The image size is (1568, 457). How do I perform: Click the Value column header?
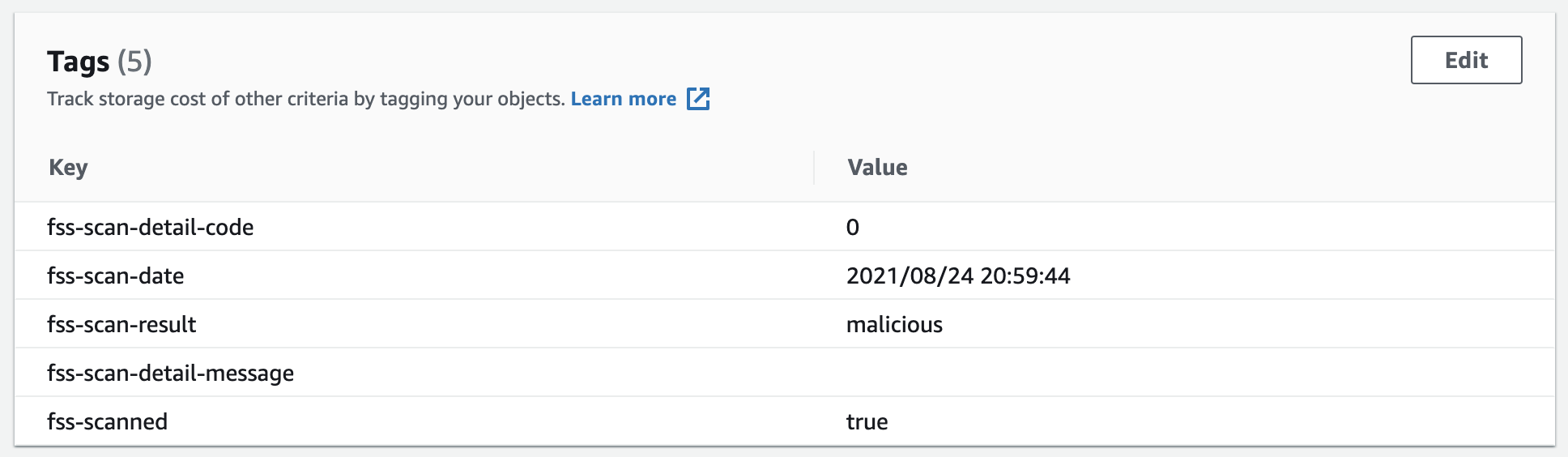click(x=877, y=168)
